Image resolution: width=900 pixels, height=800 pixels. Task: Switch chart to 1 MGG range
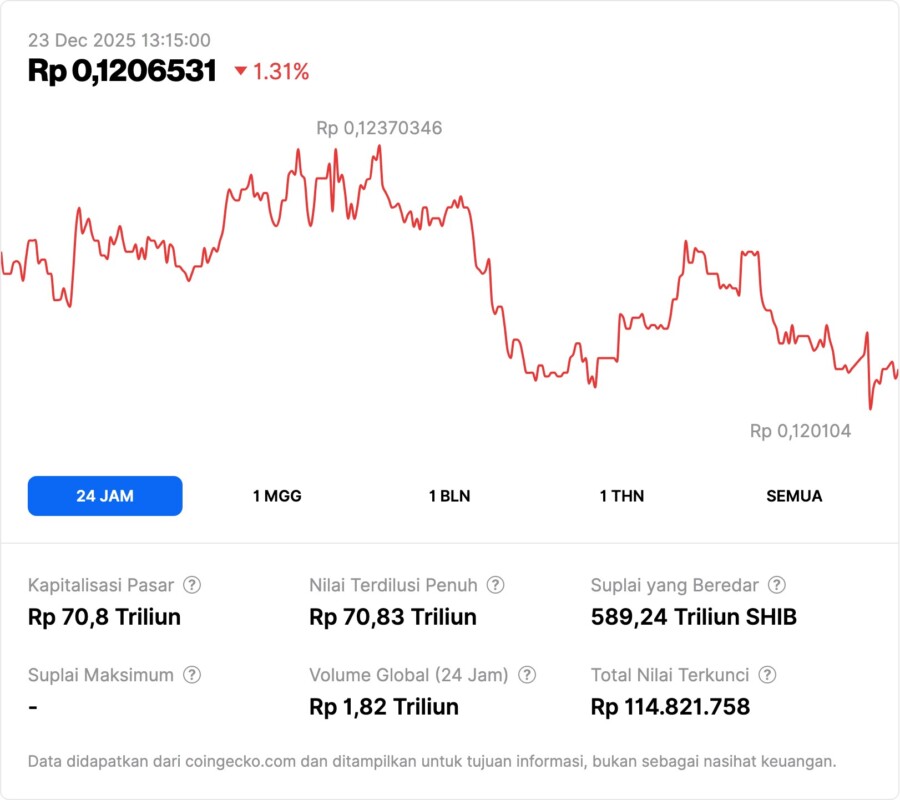(x=277, y=496)
